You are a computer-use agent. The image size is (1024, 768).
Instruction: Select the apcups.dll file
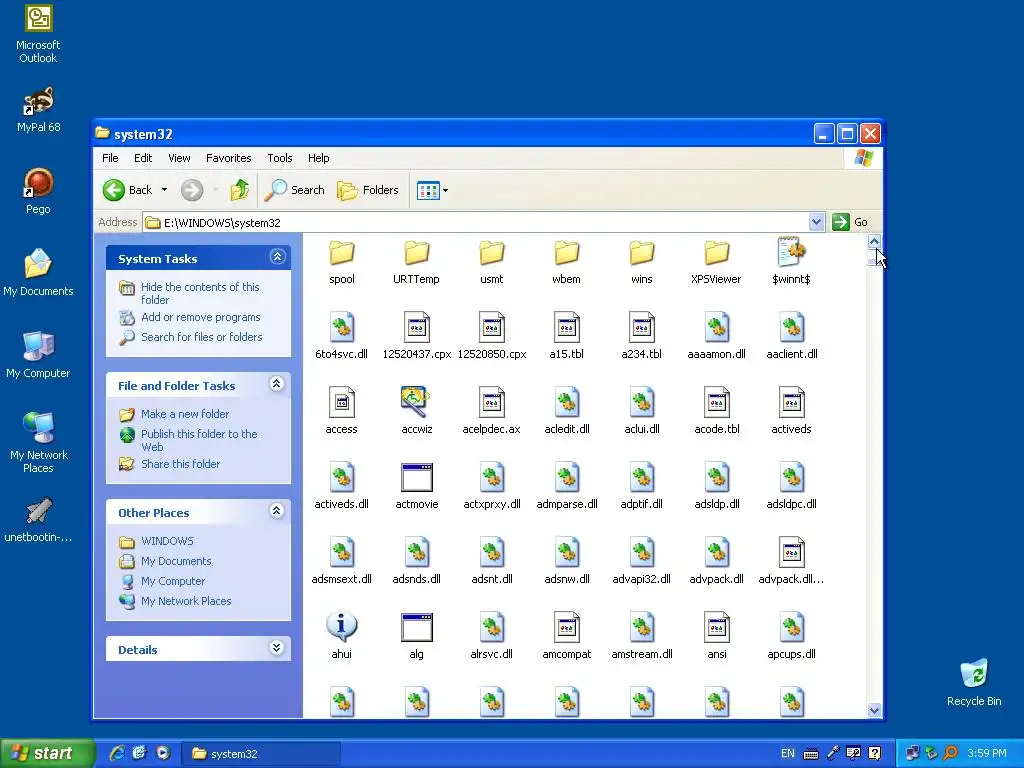[x=792, y=637]
